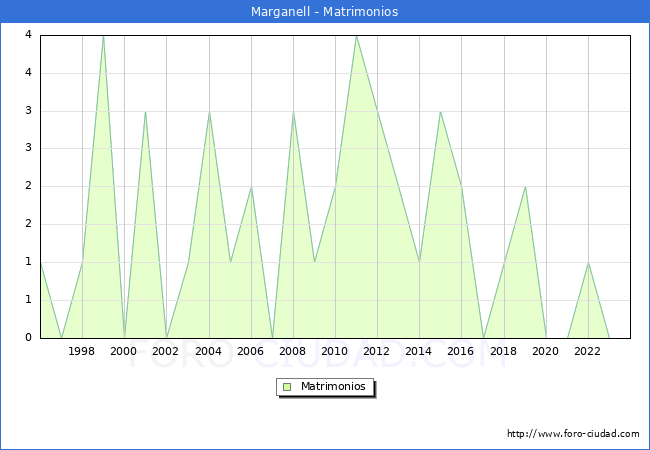Select the 2006 label on the x-axis
Viewport: 650px width, 450px height.
pyautogui.click(x=250, y=351)
